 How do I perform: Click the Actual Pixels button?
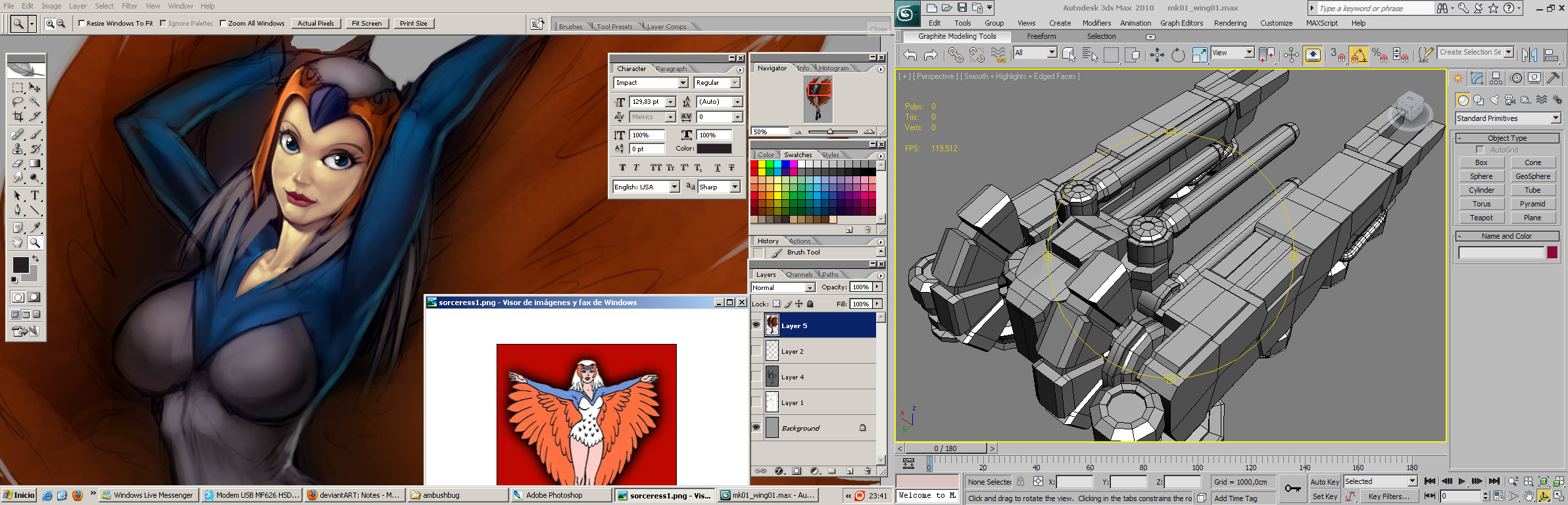(x=316, y=23)
